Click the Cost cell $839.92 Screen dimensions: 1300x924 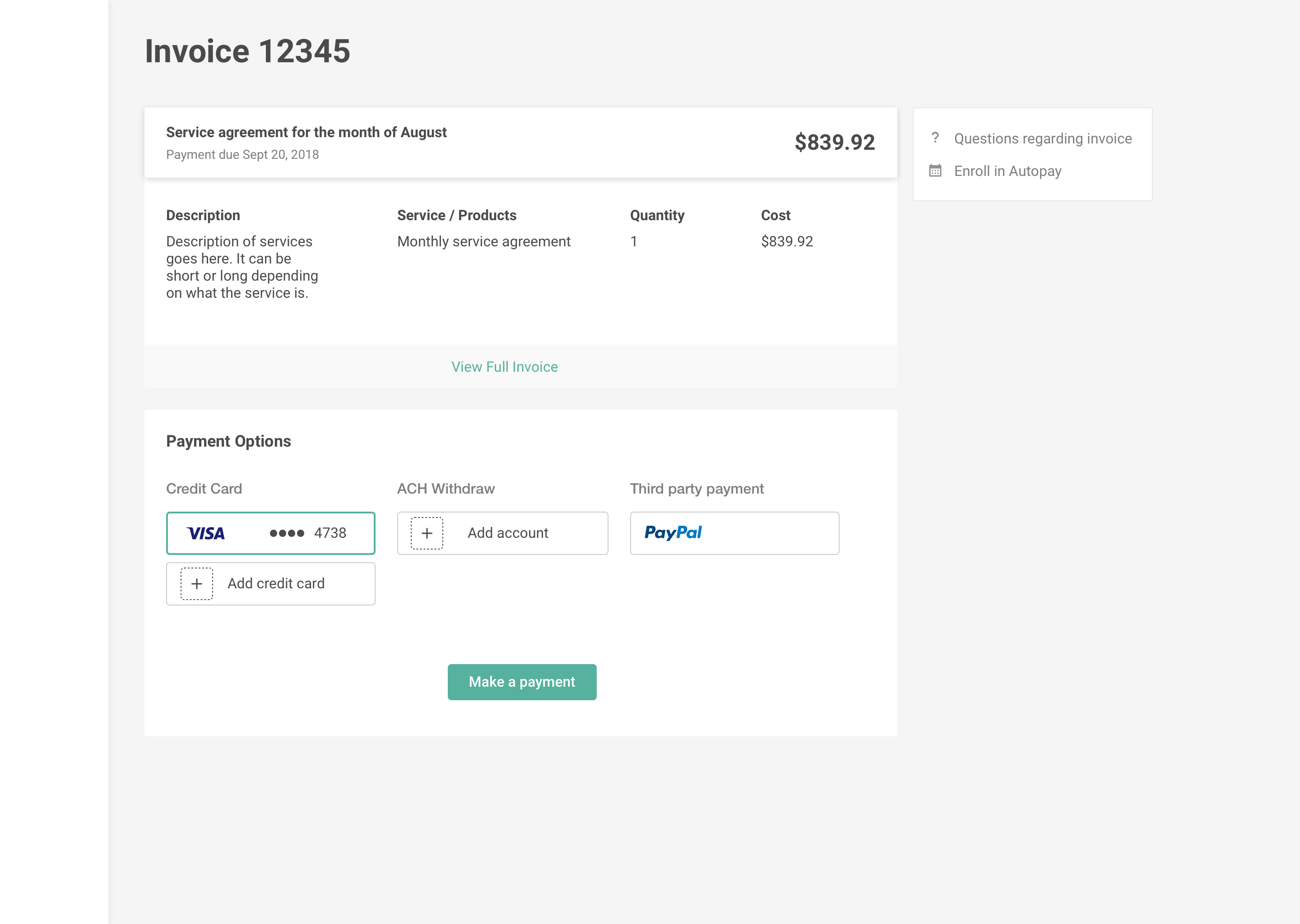787,241
